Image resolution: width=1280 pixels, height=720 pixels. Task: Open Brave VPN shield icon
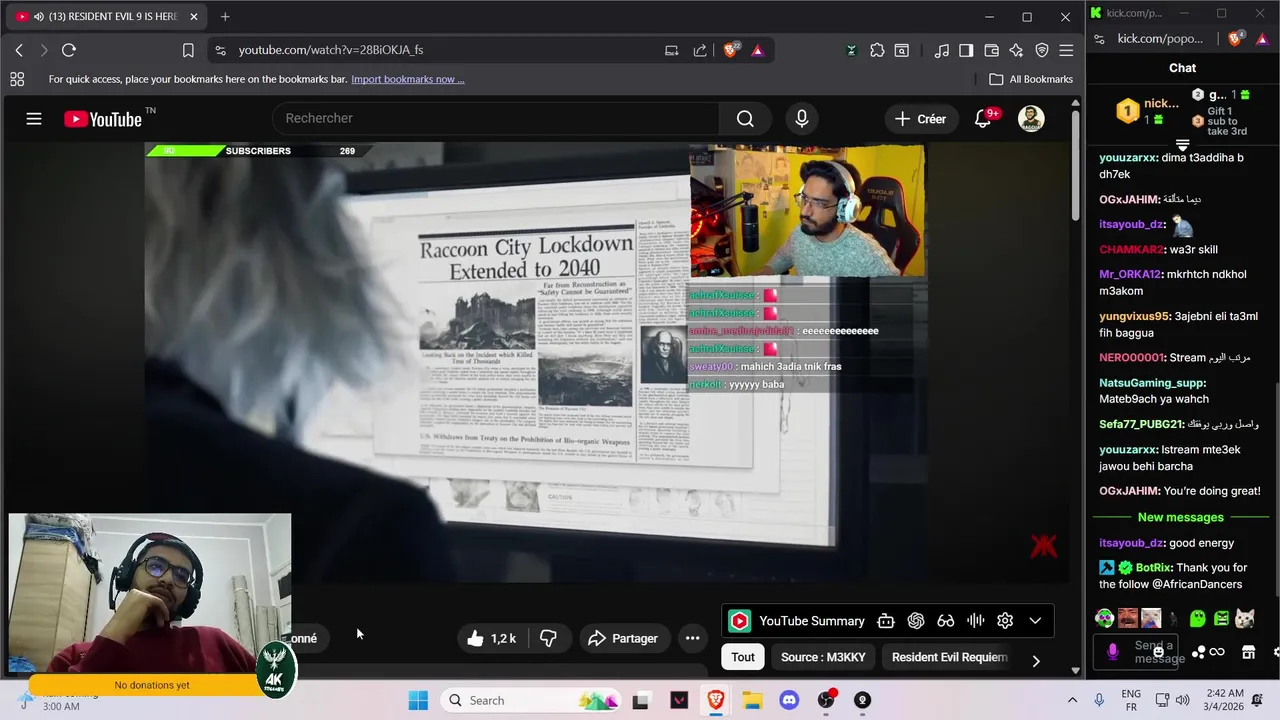tap(1042, 50)
